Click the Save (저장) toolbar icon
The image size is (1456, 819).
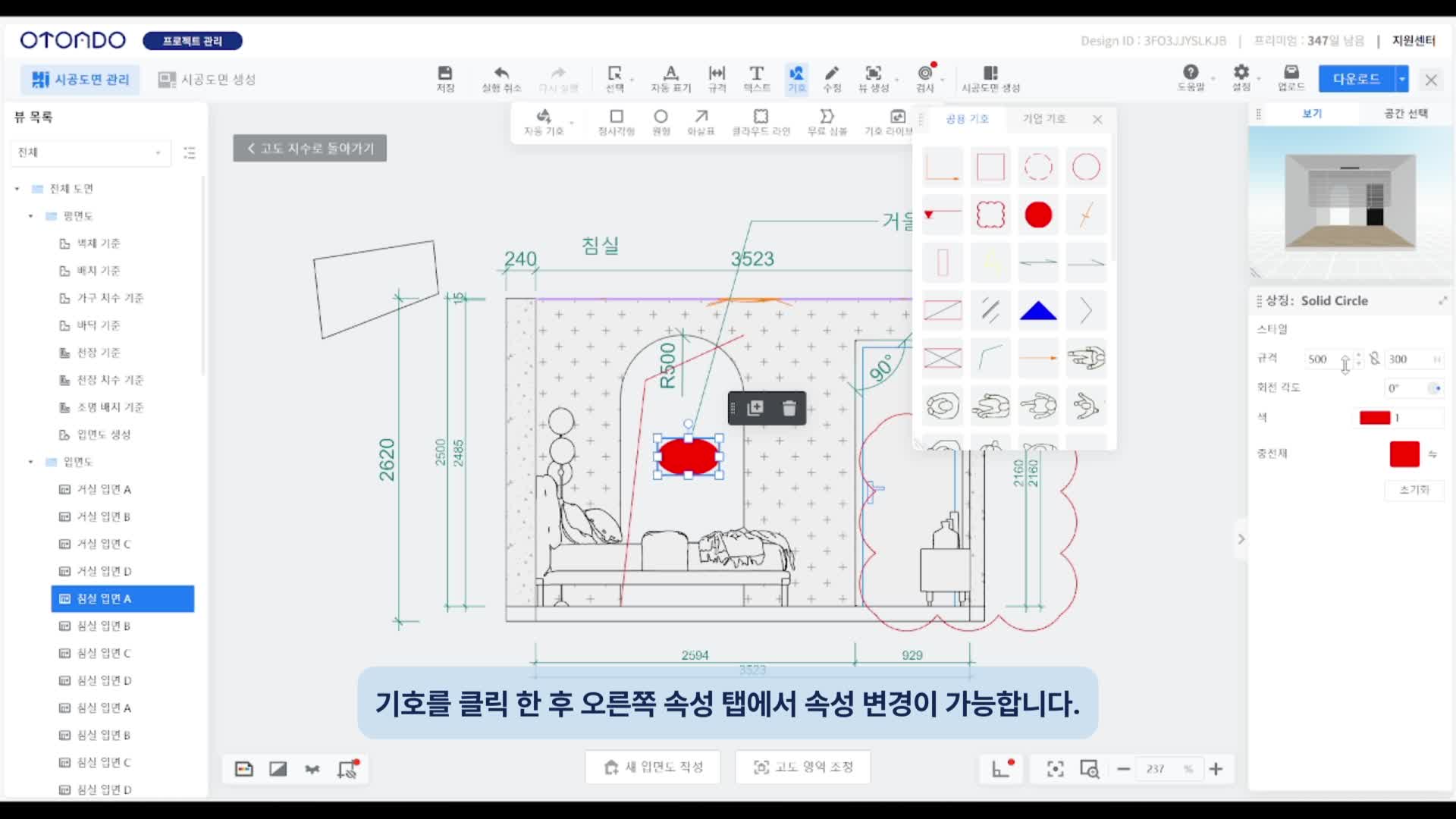pos(445,77)
